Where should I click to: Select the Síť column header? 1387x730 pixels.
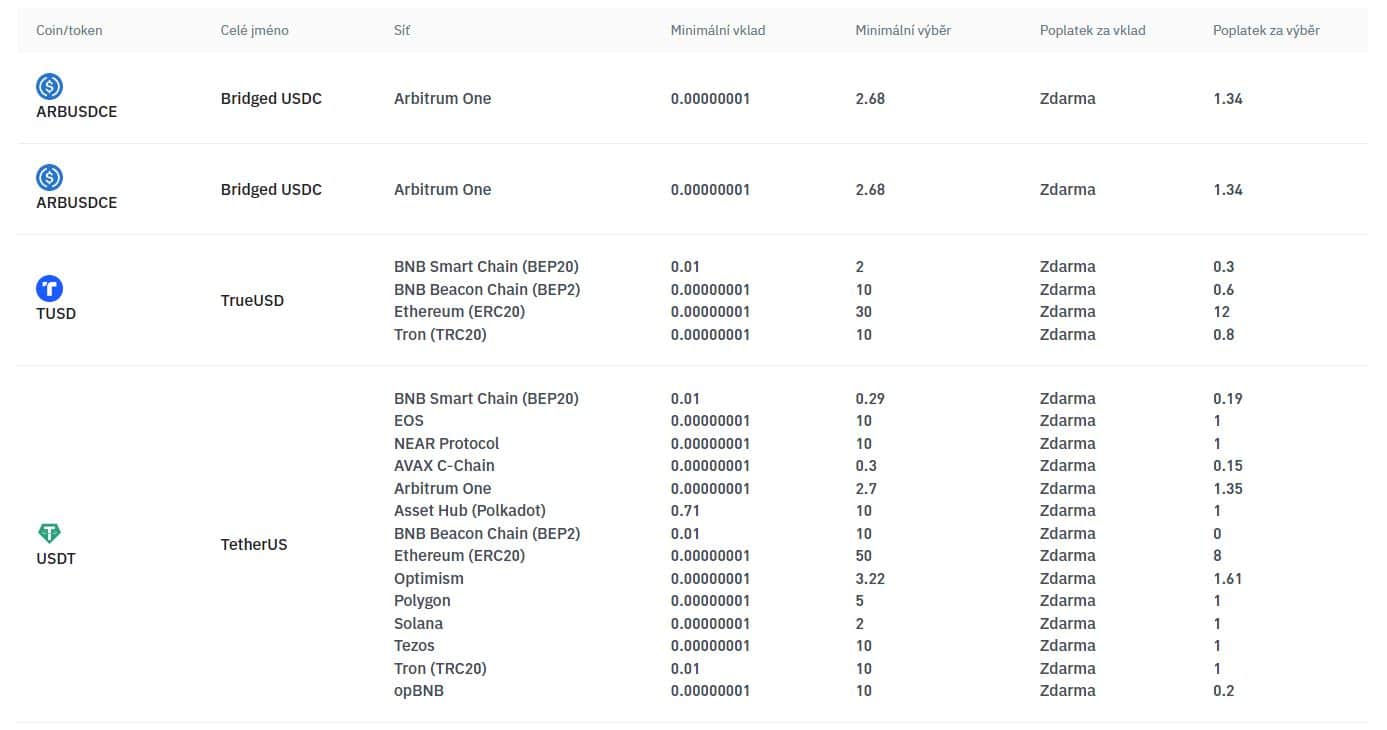pos(402,30)
